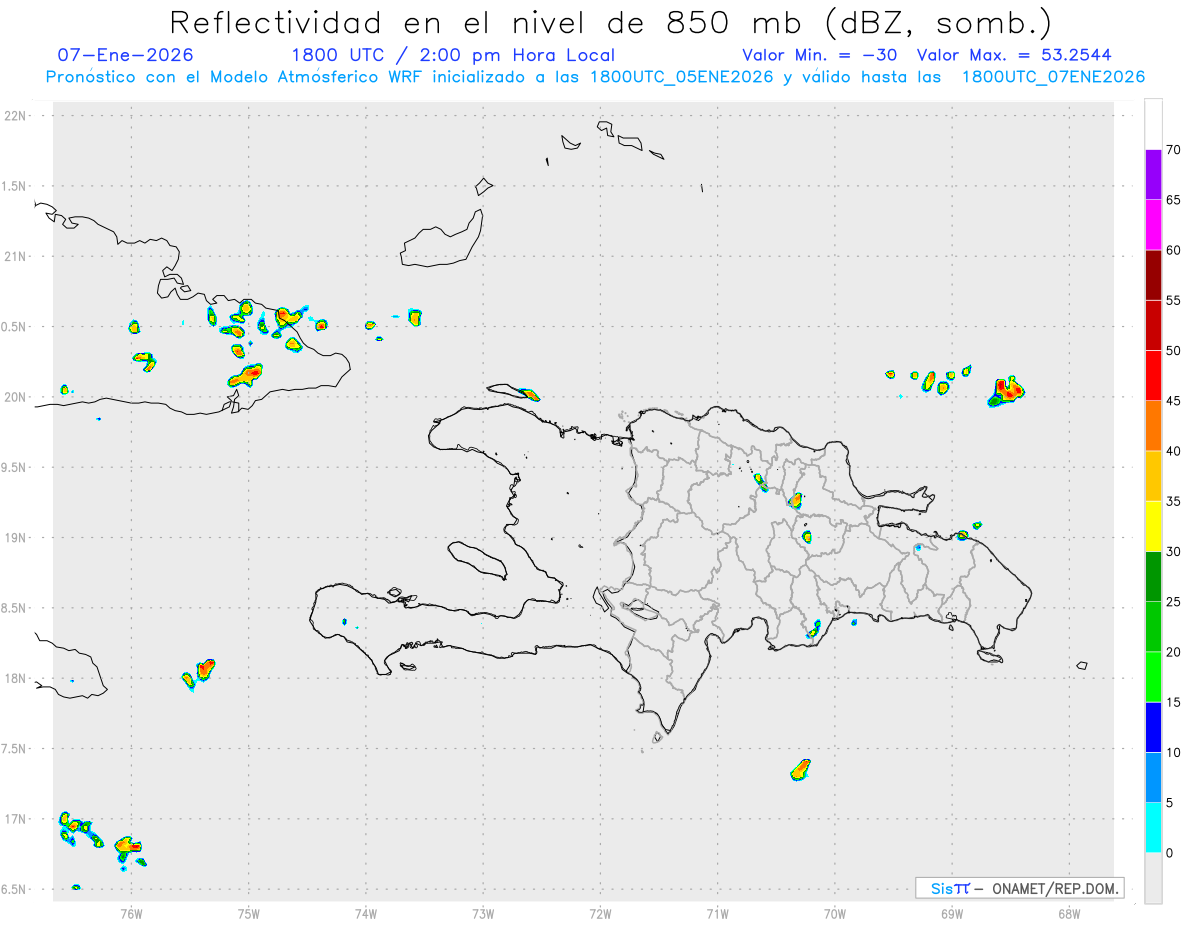Click the 'Valor Max. = 53.2544' text
The image size is (1200, 927).
1014,55
